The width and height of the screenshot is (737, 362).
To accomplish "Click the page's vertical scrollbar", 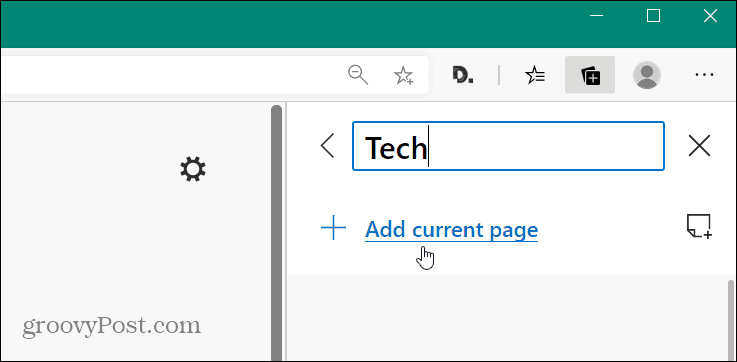I will click(x=276, y=233).
